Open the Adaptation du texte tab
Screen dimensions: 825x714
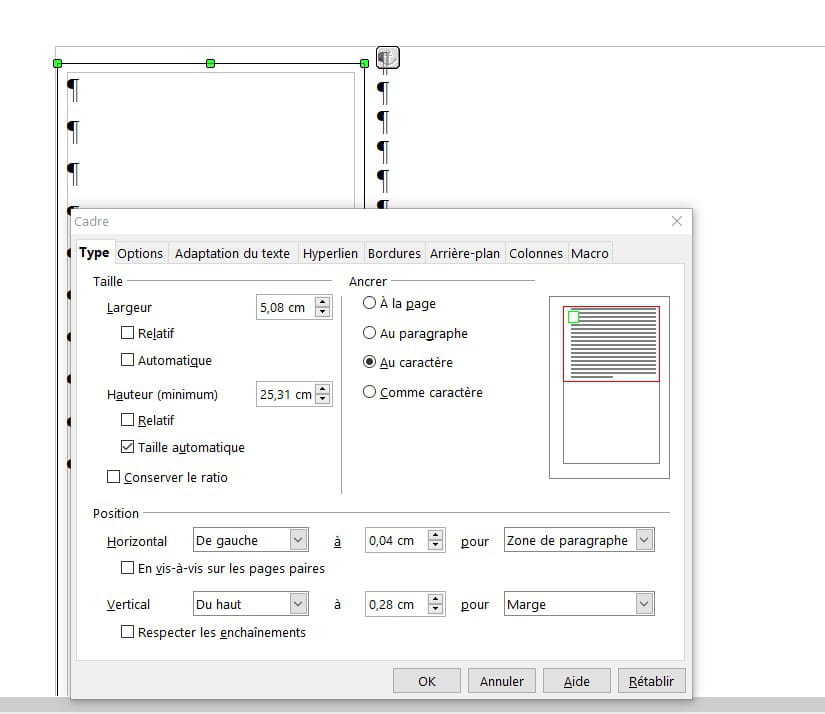[232, 254]
